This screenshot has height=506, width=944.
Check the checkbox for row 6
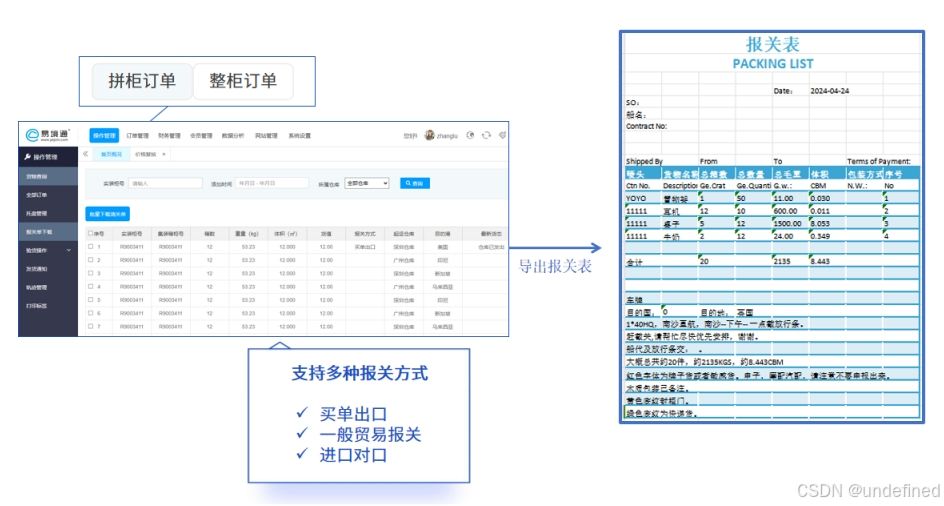[90, 313]
